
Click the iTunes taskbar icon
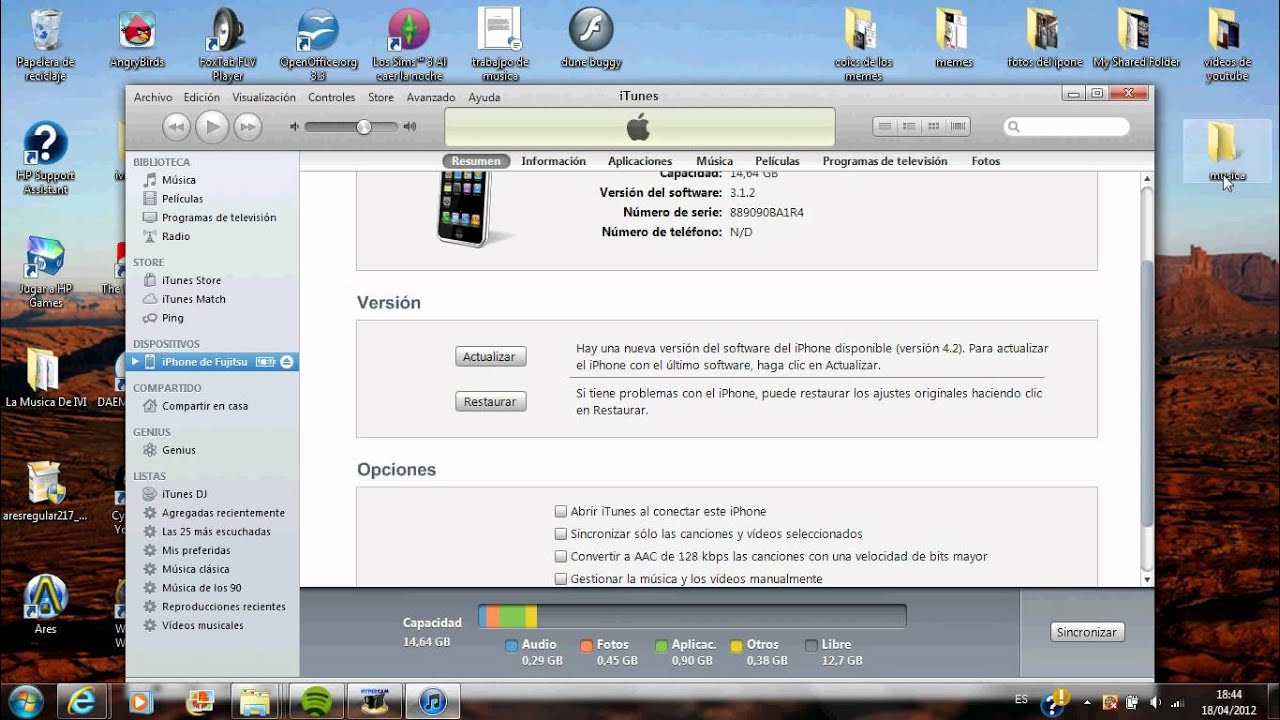pyautogui.click(x=432, y=700)
